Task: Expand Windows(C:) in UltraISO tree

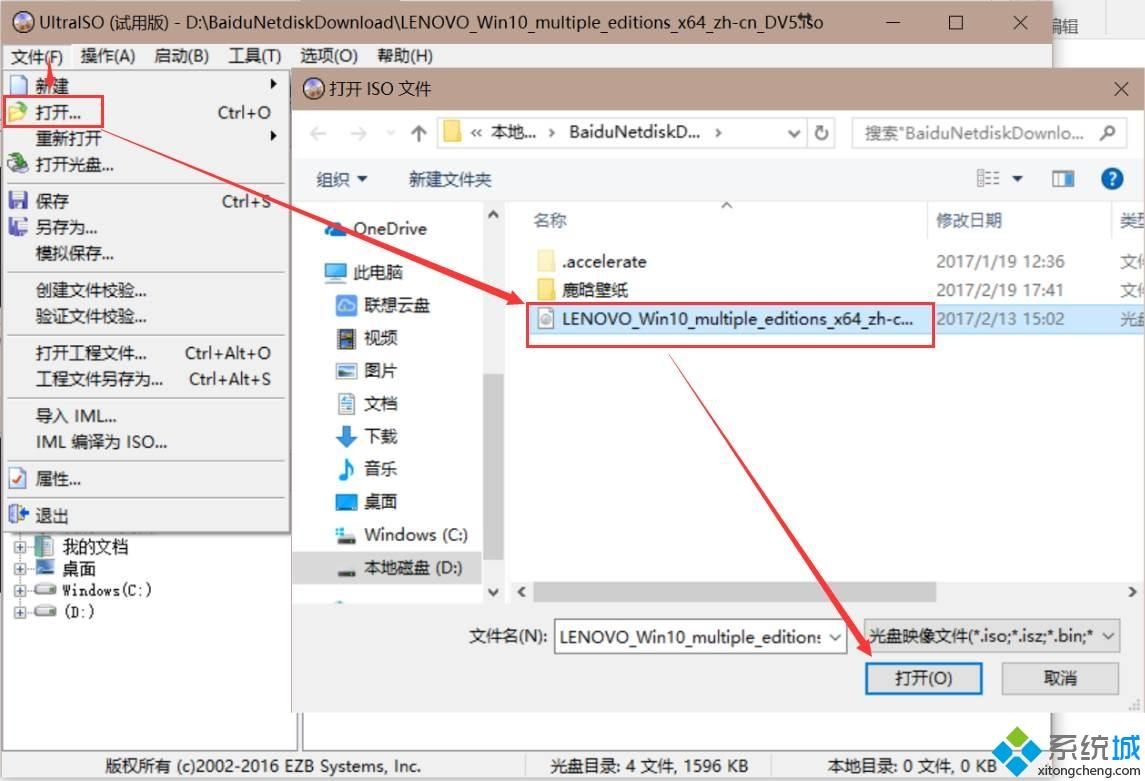Action: (x=20, y=590)
